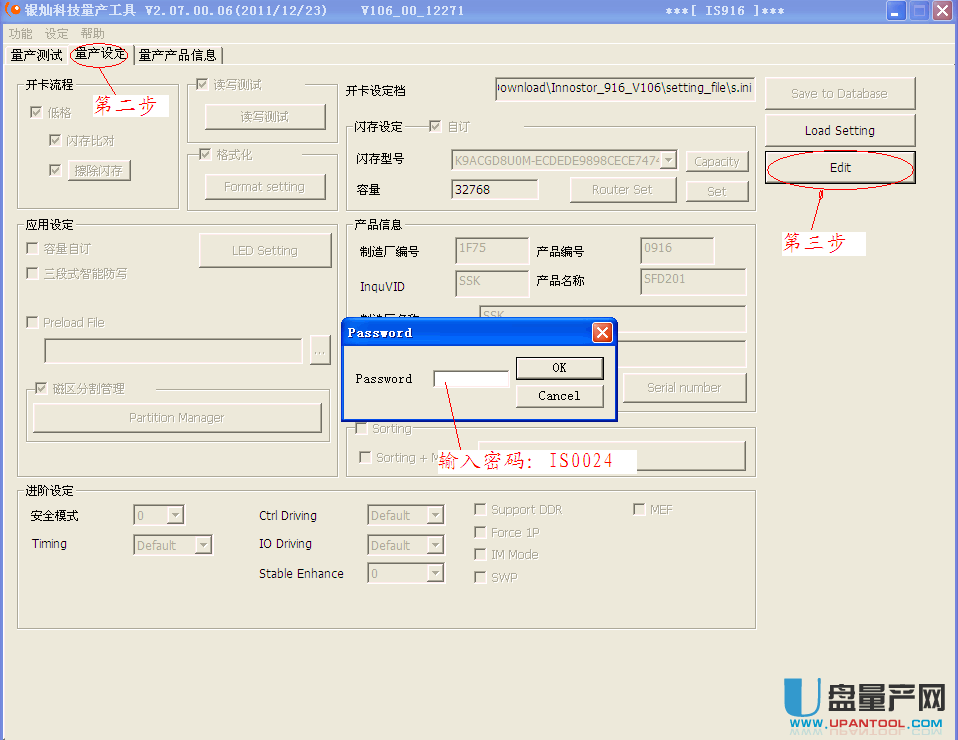Check the MEF option
Viewport: 958px width, 740px height.
click(x=639, y=509)
